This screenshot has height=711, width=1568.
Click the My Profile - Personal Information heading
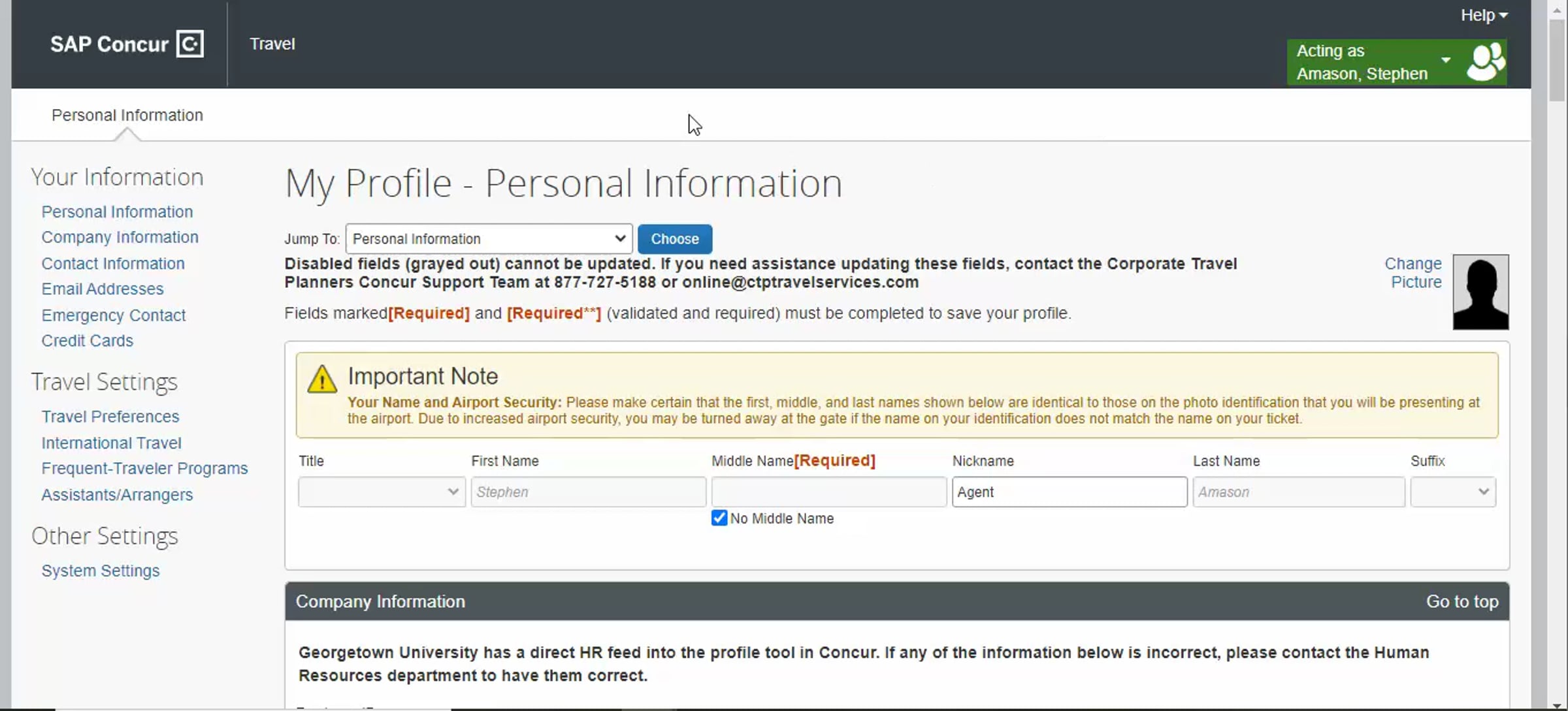(563, 183)
